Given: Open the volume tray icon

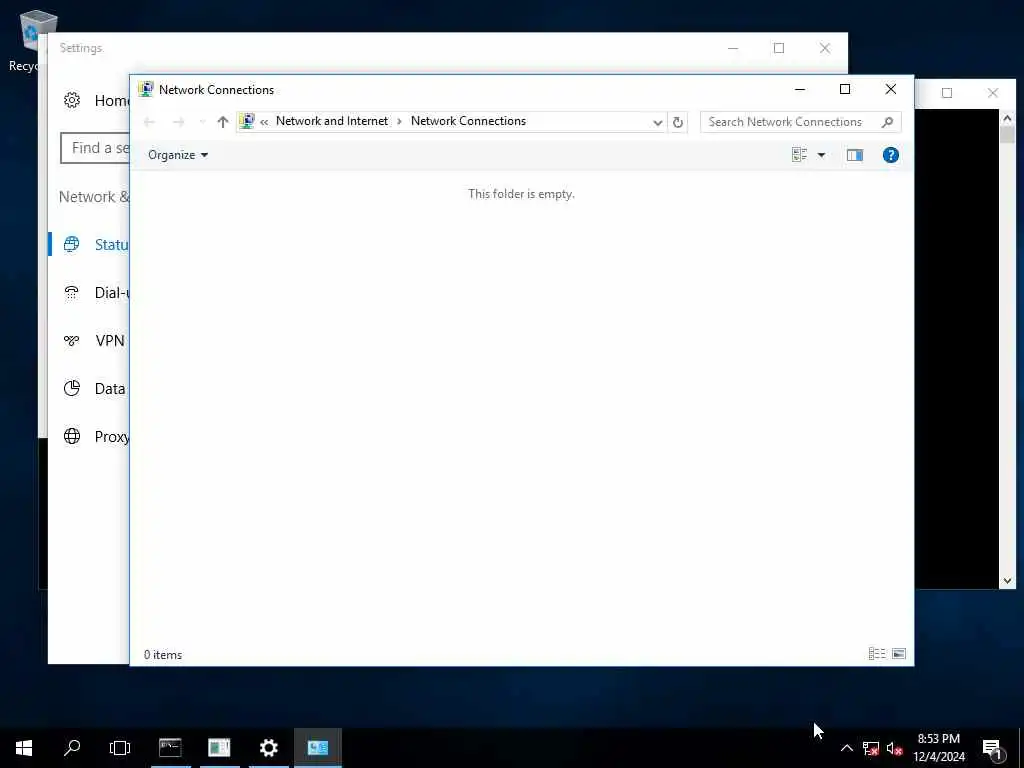Looking at the screenshot, I should coord(894,748).
